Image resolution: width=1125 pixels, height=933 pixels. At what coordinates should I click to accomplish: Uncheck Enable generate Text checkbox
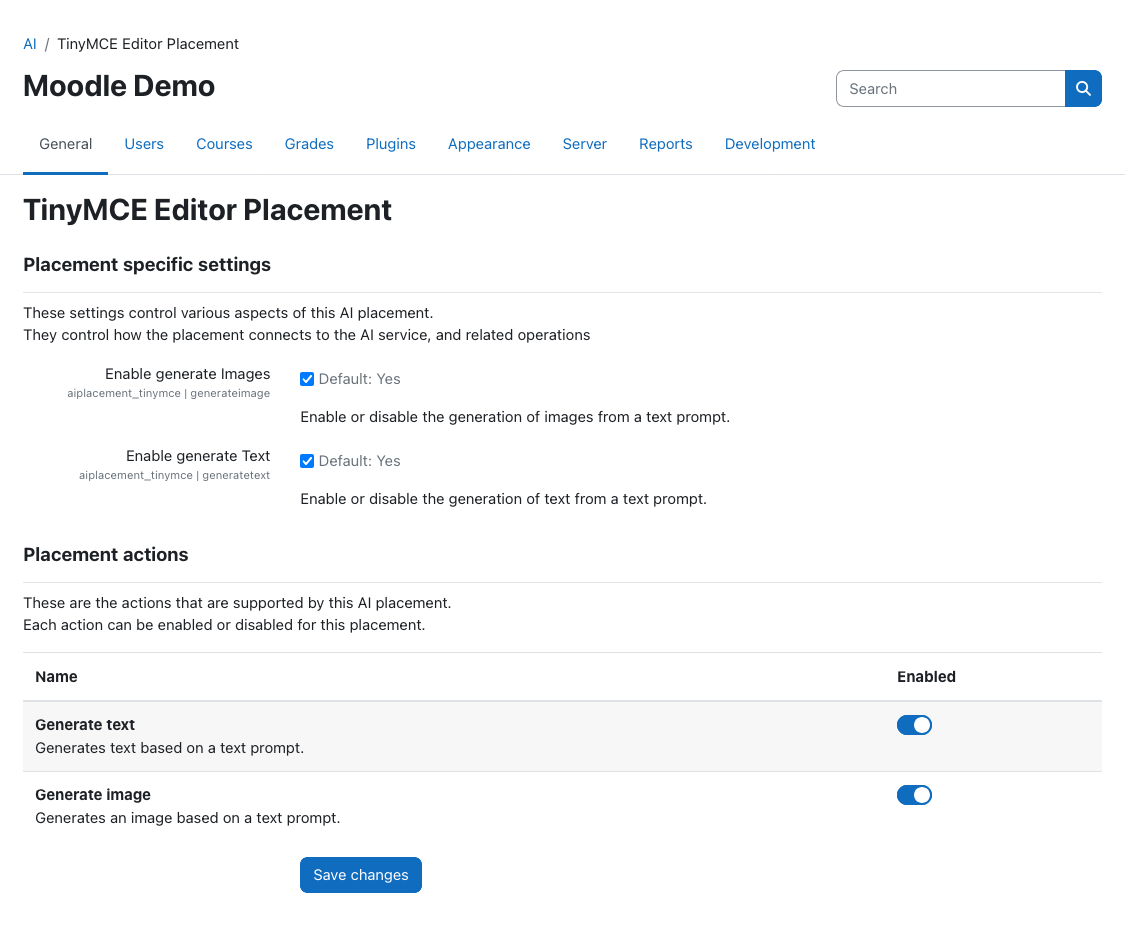(307, 461)
